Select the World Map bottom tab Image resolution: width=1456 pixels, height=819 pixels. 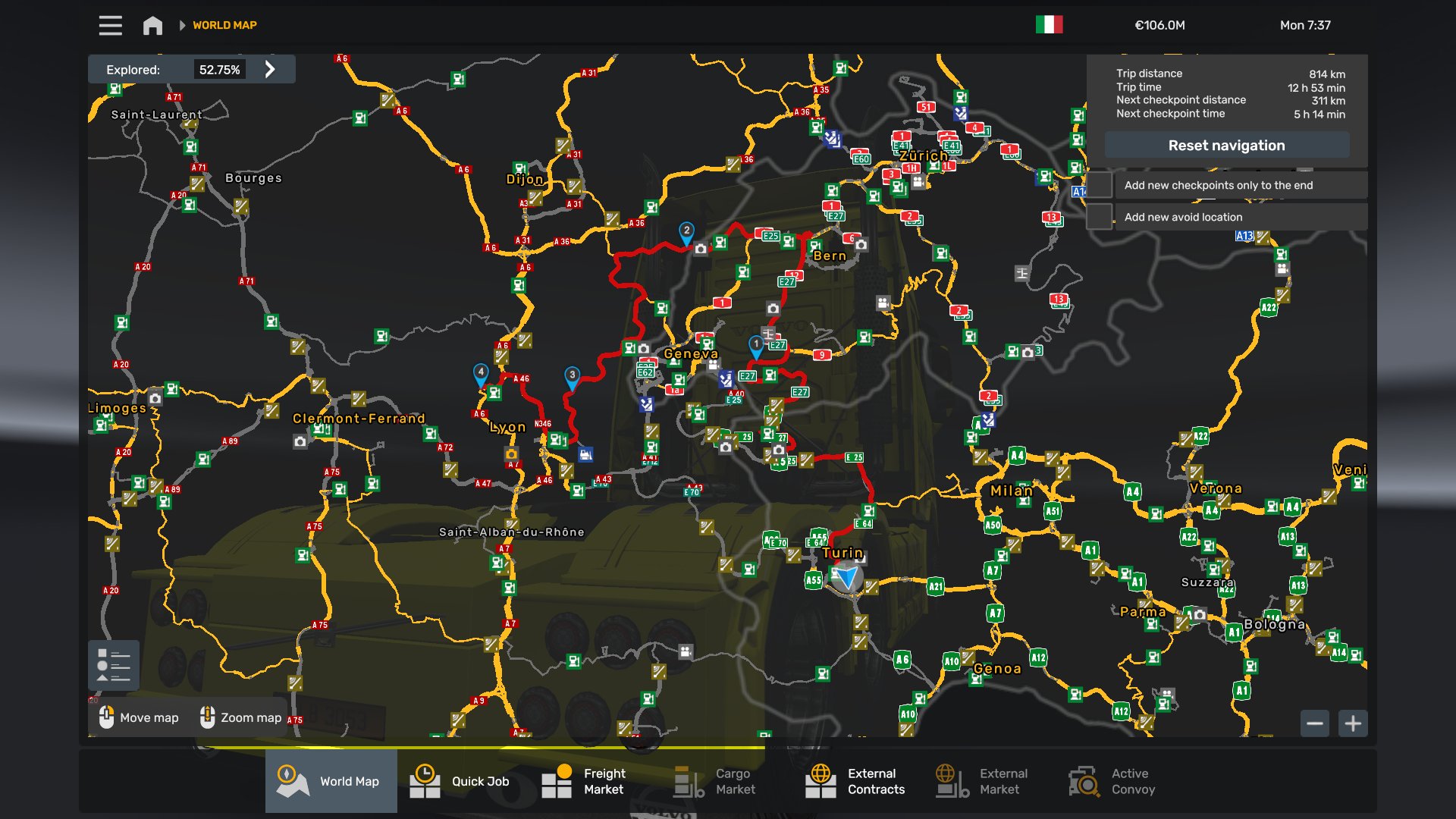[x=331, y=781]
